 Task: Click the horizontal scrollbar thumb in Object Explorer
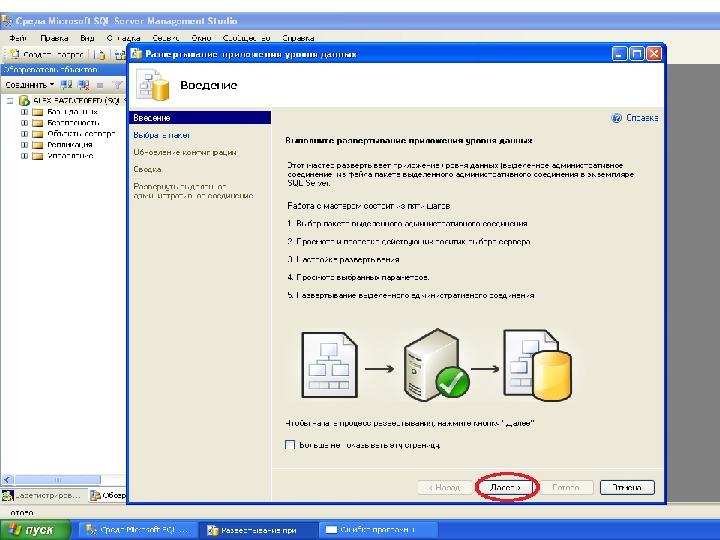(57, 480)
